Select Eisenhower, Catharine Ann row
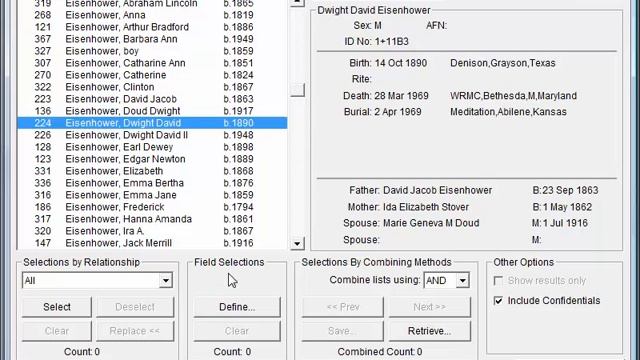This screenshot has width=640, height=360. (152, 63)
